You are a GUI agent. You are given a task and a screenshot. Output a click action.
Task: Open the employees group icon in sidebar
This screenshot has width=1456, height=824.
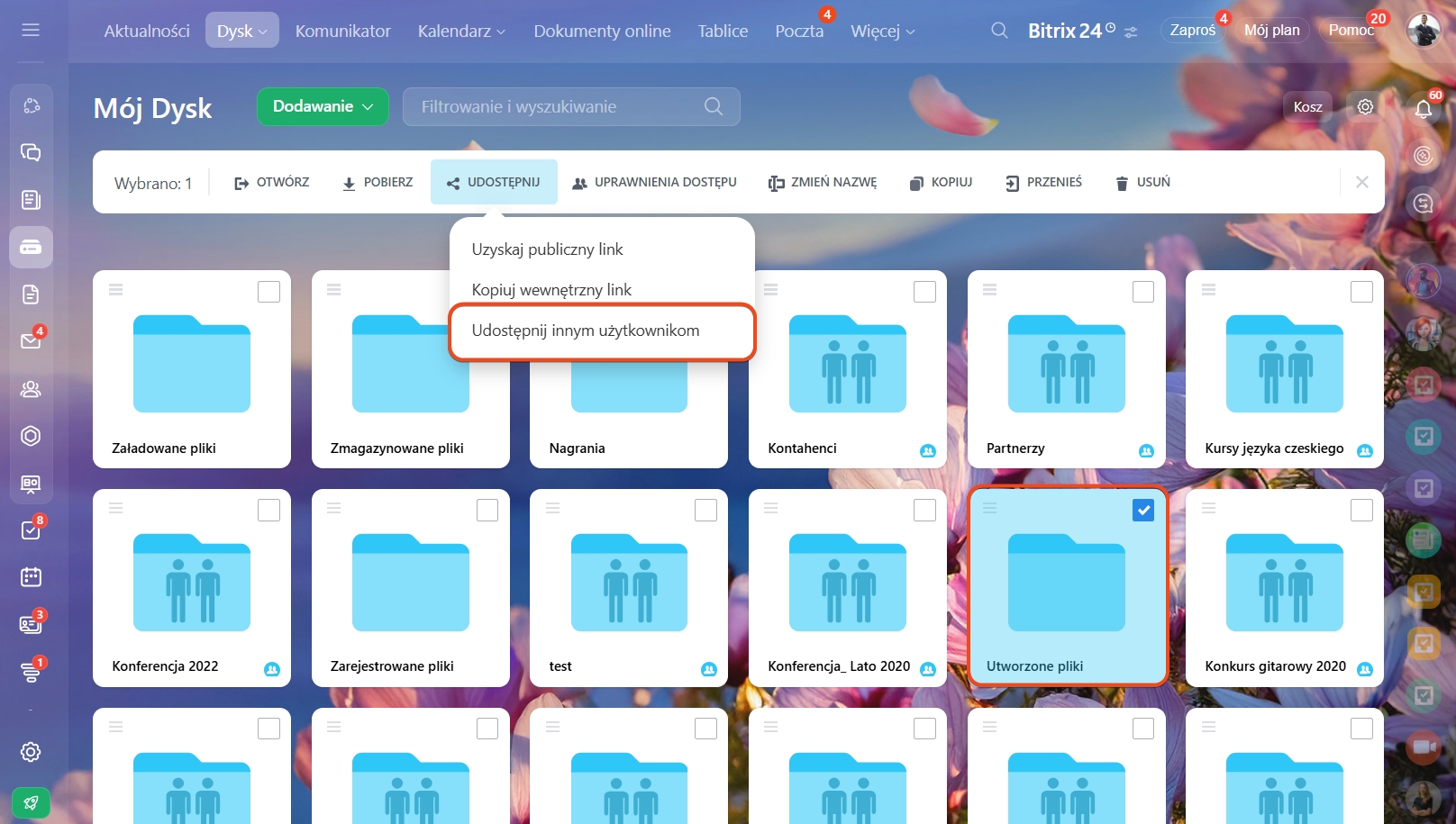(31, 388)
